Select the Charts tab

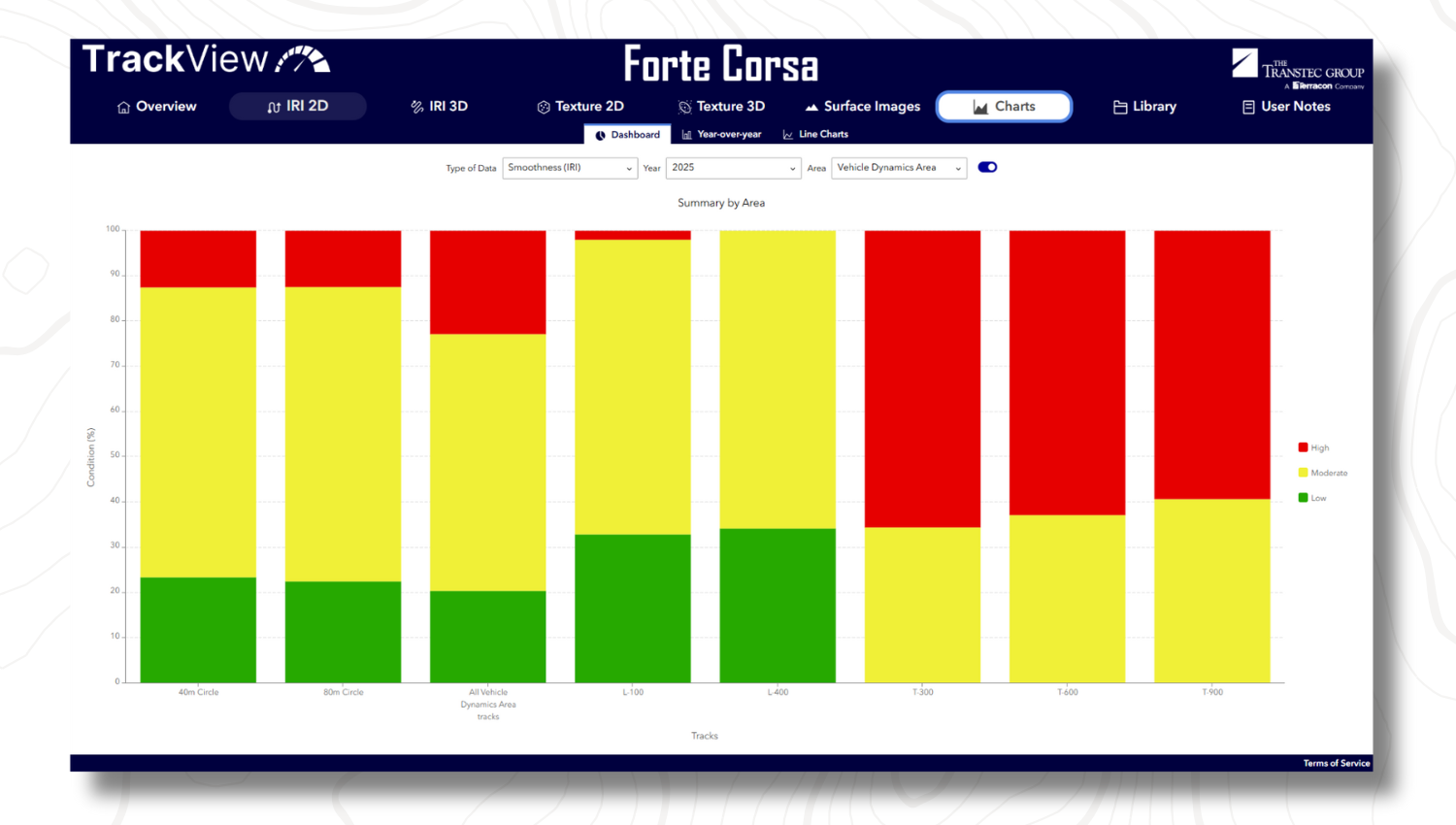coord(1004,107)
